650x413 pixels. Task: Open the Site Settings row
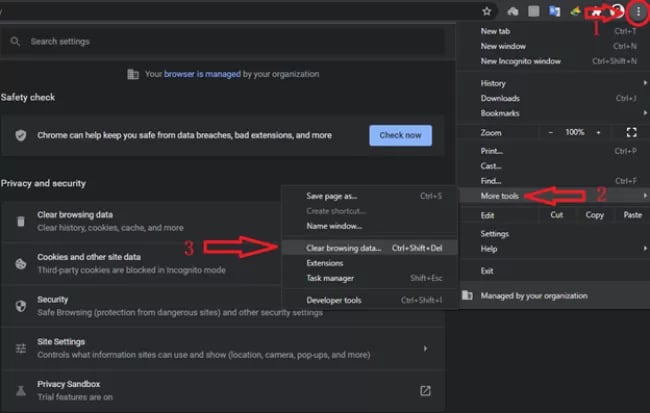(x=223, y=348)
